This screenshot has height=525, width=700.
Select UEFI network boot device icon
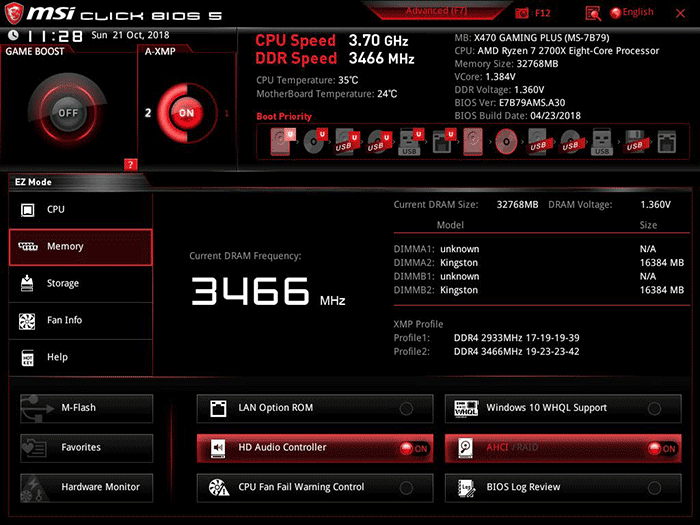(444, 142)
